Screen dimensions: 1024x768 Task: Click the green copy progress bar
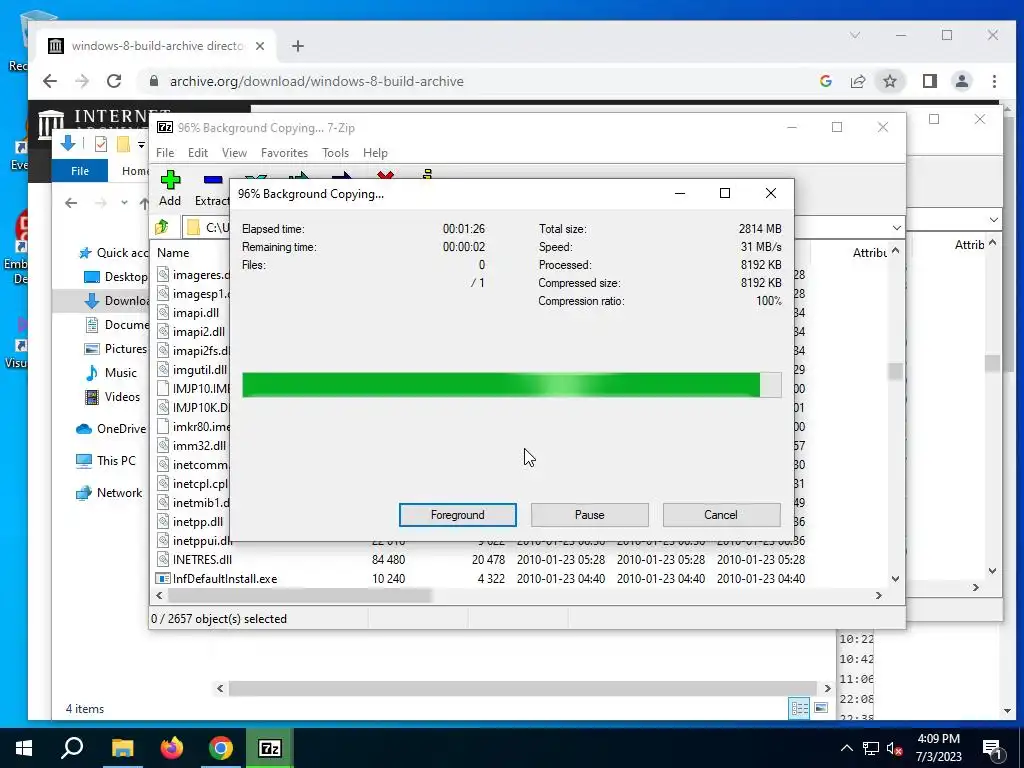[511, 385]
